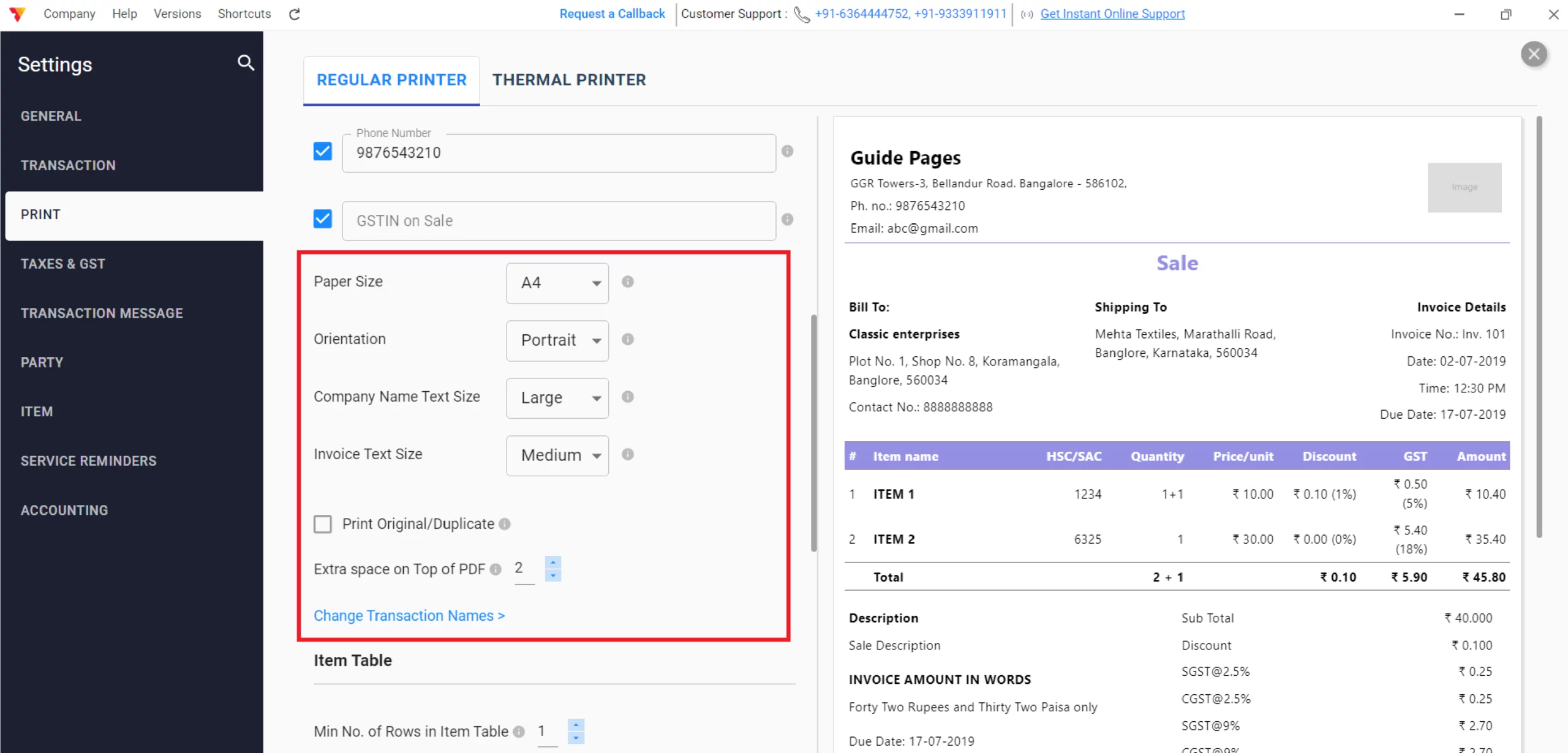Click the Vyapar logo
Viewport: 1568px width, 753px height.
click(17, 13)
